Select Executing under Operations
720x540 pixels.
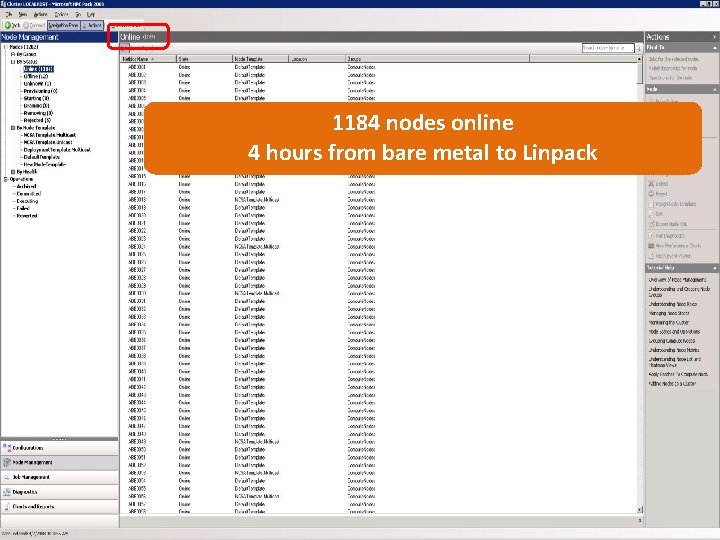coord(27,201)
